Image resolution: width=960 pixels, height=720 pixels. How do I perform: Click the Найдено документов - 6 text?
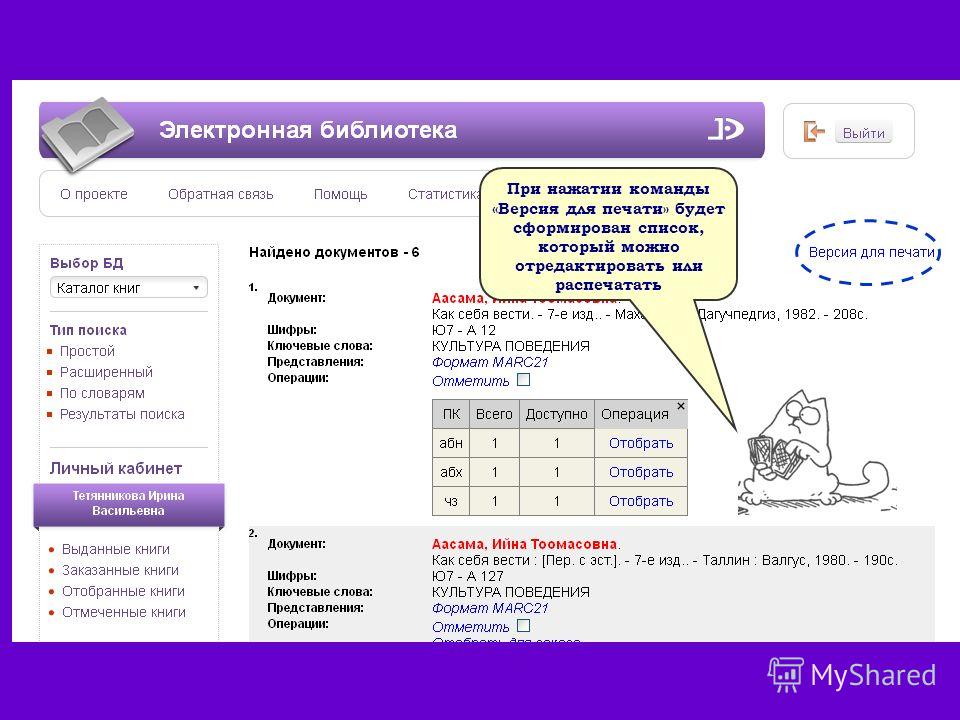tap(334, 252)
